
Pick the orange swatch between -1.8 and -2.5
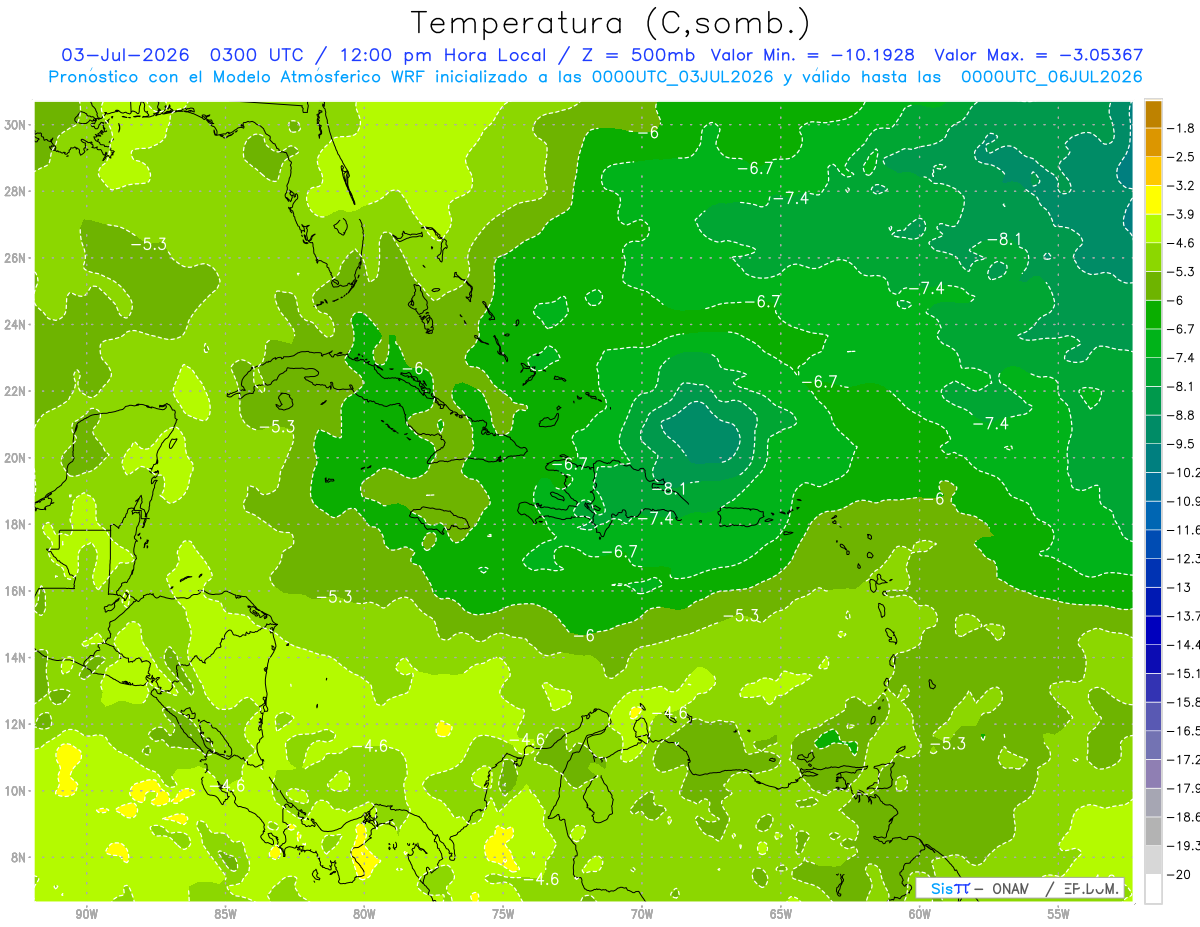coord(1153,143)
